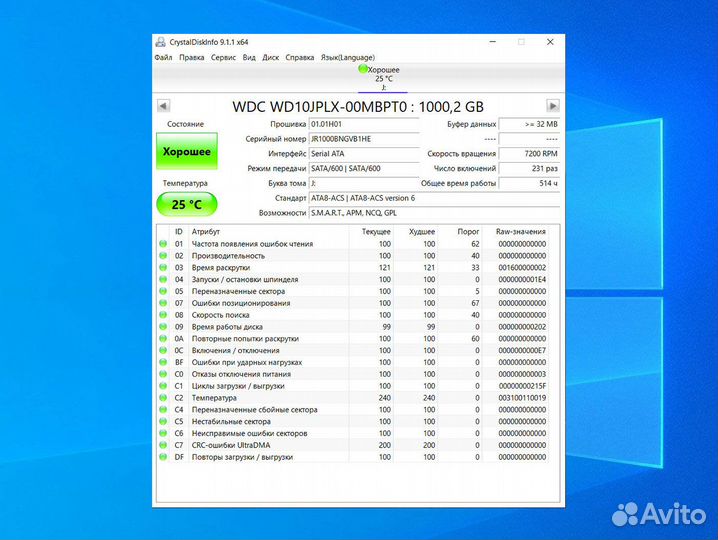This screenshot has width=718, height=540.
Task: Go to previous disk with left arrow
Action: coord(163,106)
